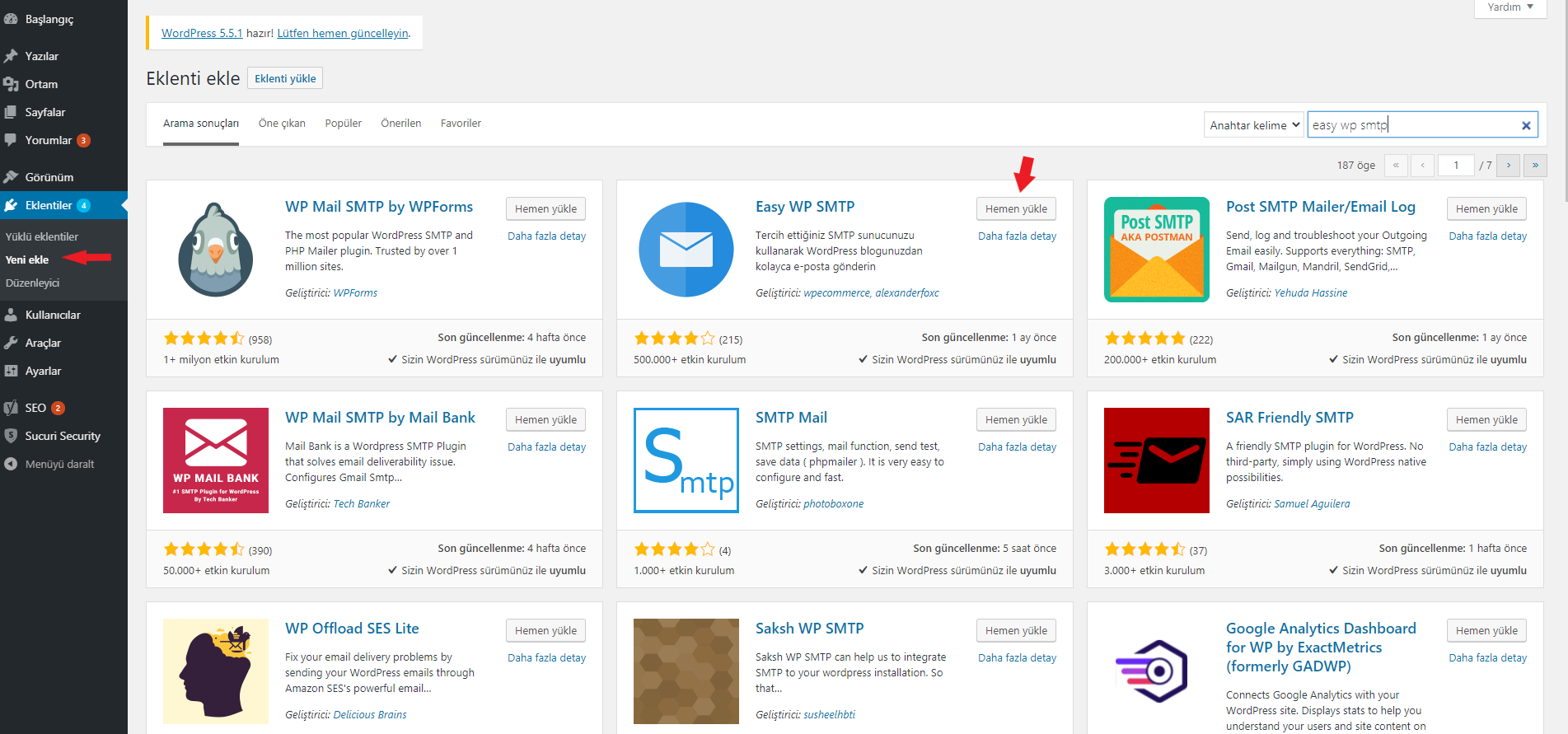Install SMTP Mail plugin

(1016, 420)
